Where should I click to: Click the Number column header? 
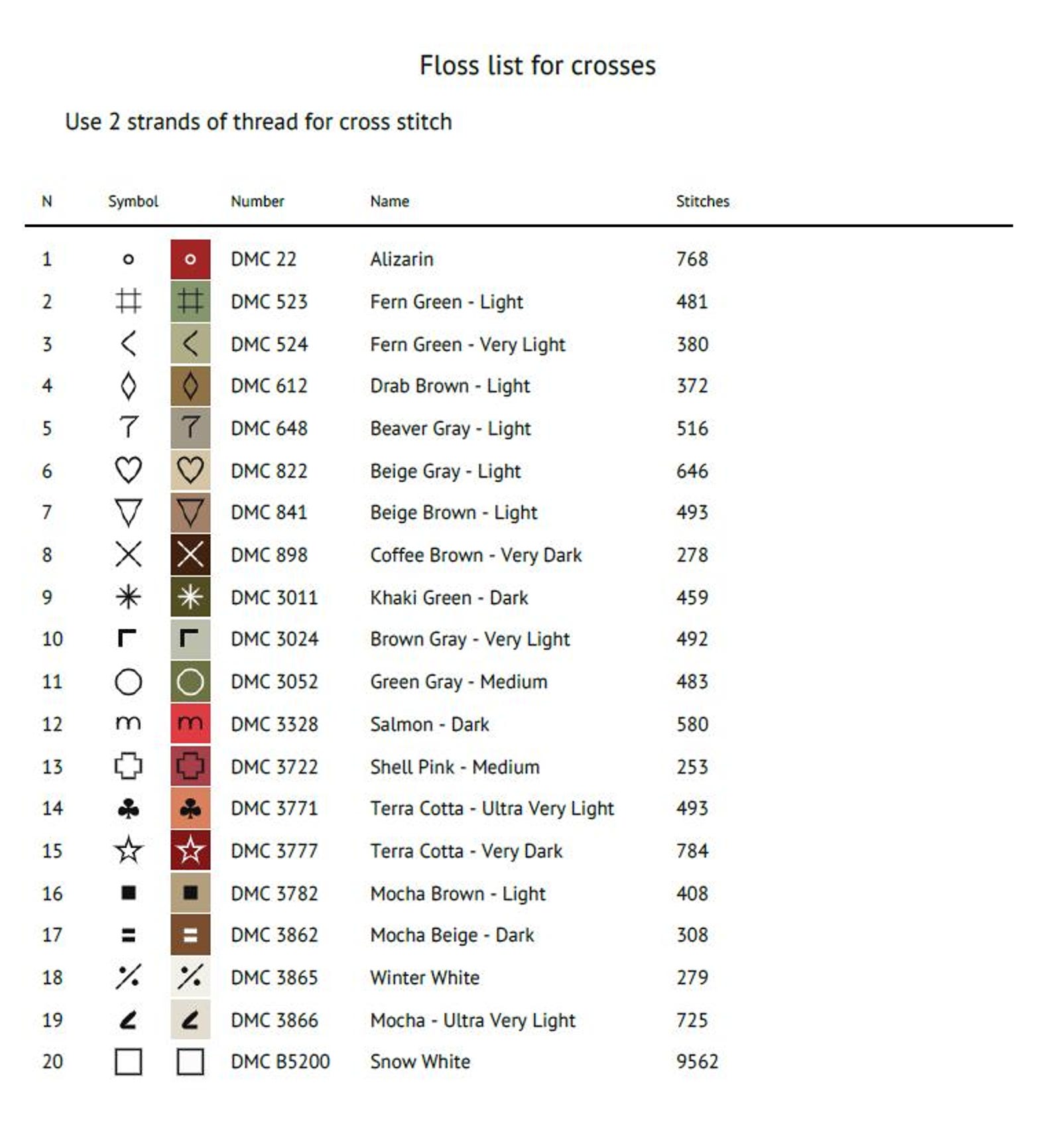point(257,201)
